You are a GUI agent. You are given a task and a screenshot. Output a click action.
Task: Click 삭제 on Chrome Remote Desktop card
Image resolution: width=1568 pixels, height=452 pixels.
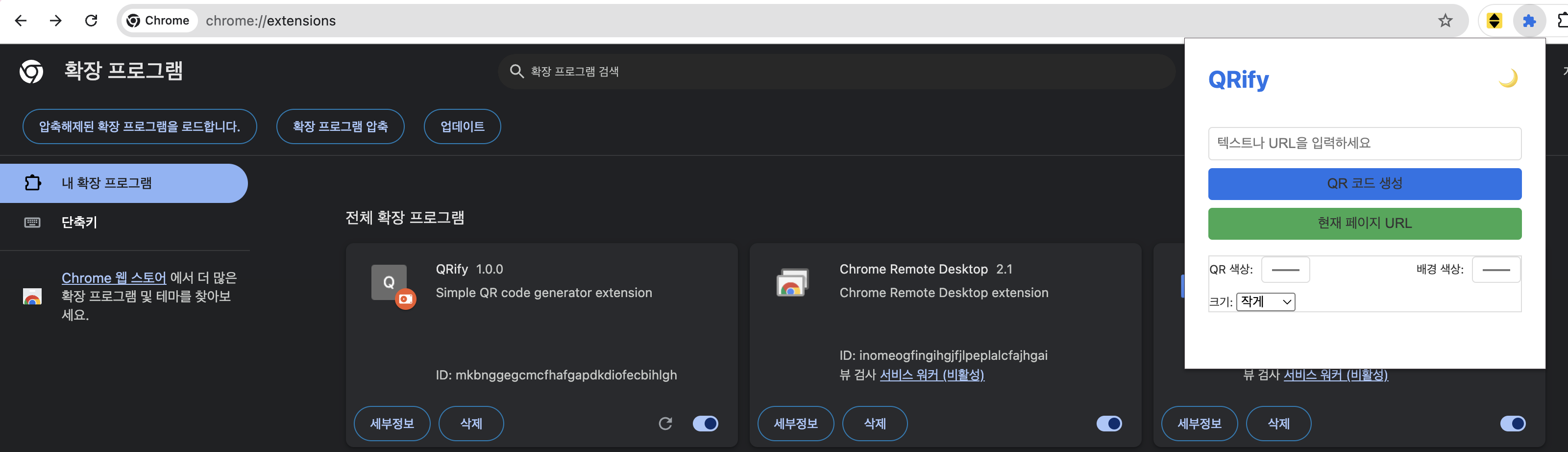(875, 424)
